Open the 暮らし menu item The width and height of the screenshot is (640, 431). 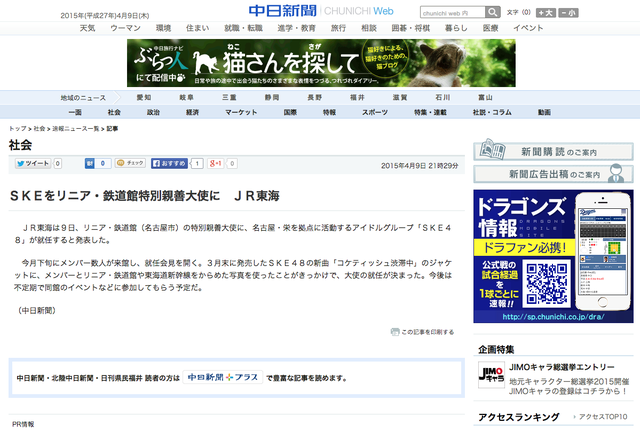456,28
